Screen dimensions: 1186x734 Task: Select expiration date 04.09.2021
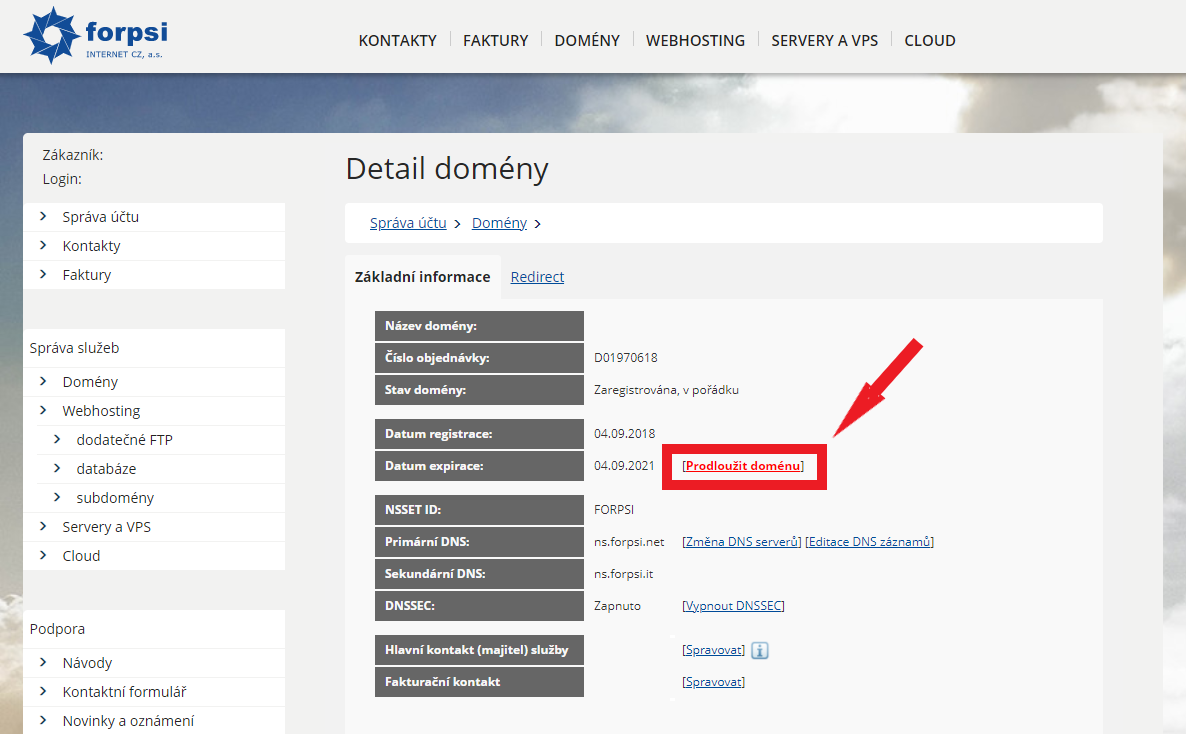tap(624, 466)
